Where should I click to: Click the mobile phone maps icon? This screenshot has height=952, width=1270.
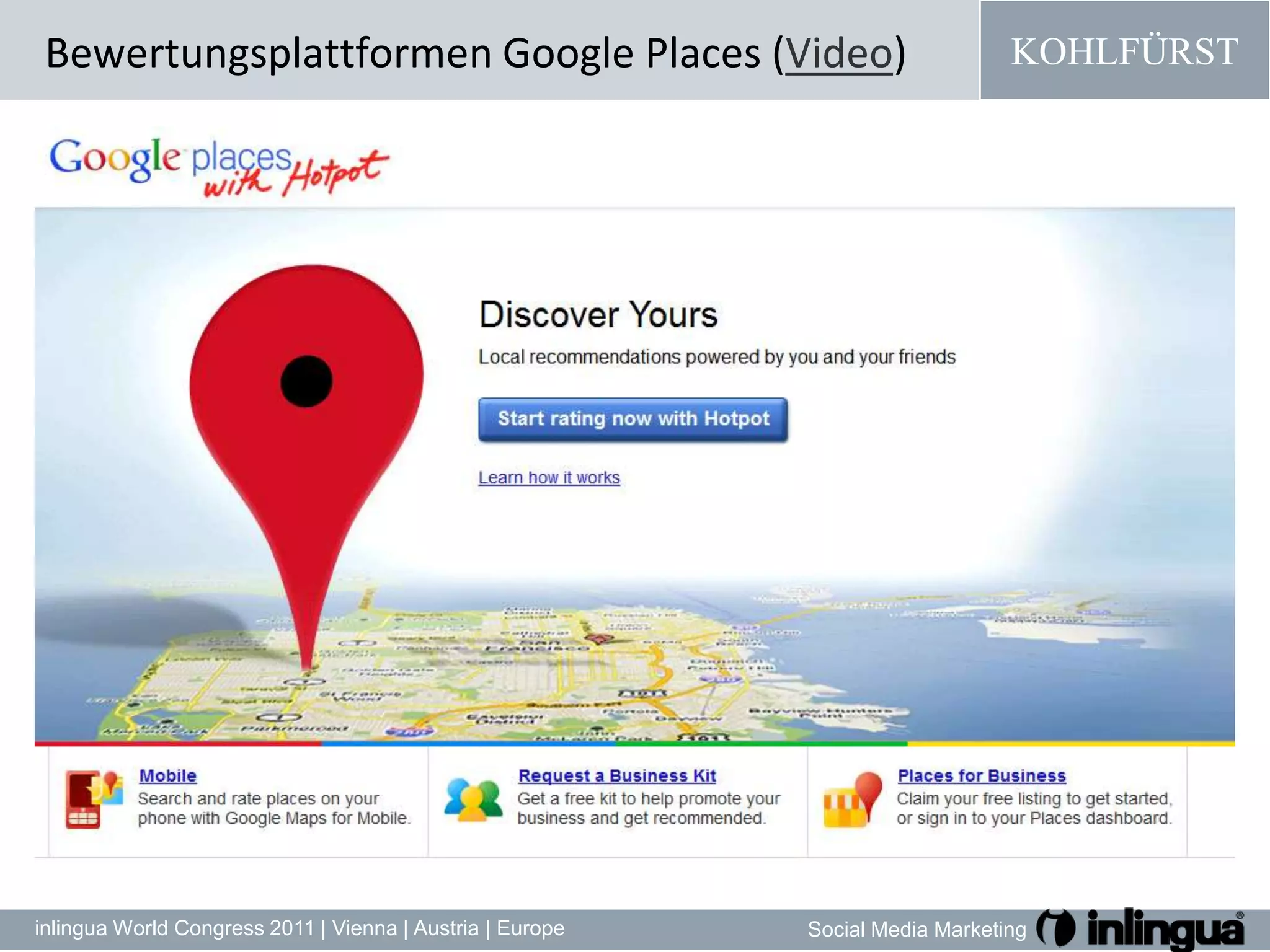(x=94, y=799)
